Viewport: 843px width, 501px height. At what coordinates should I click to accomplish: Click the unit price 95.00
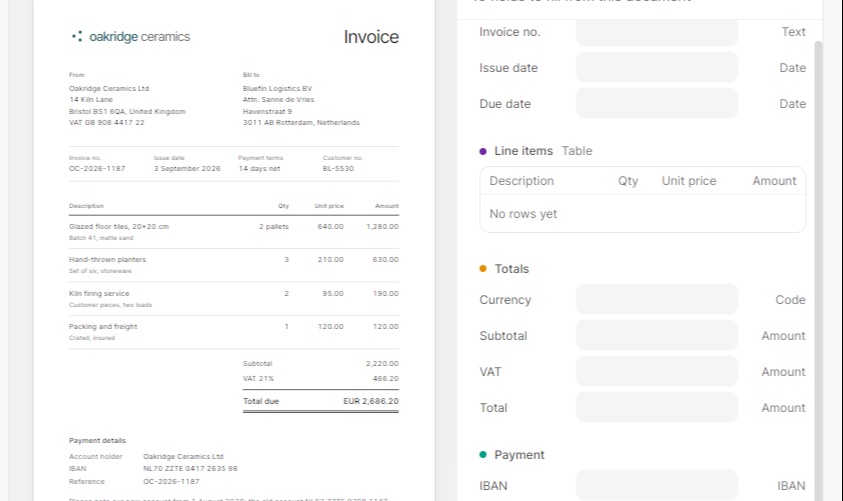click(x=333, y=294)
